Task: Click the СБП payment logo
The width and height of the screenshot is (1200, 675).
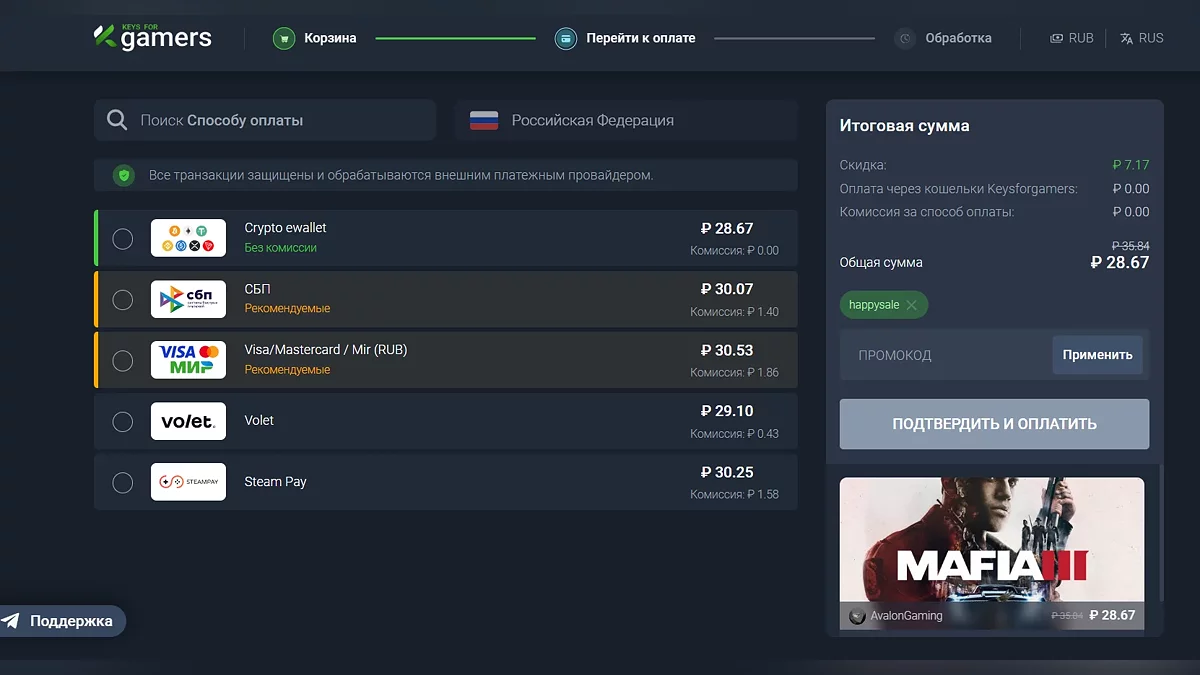Action: pyautogui.click(x=188, y=299)
